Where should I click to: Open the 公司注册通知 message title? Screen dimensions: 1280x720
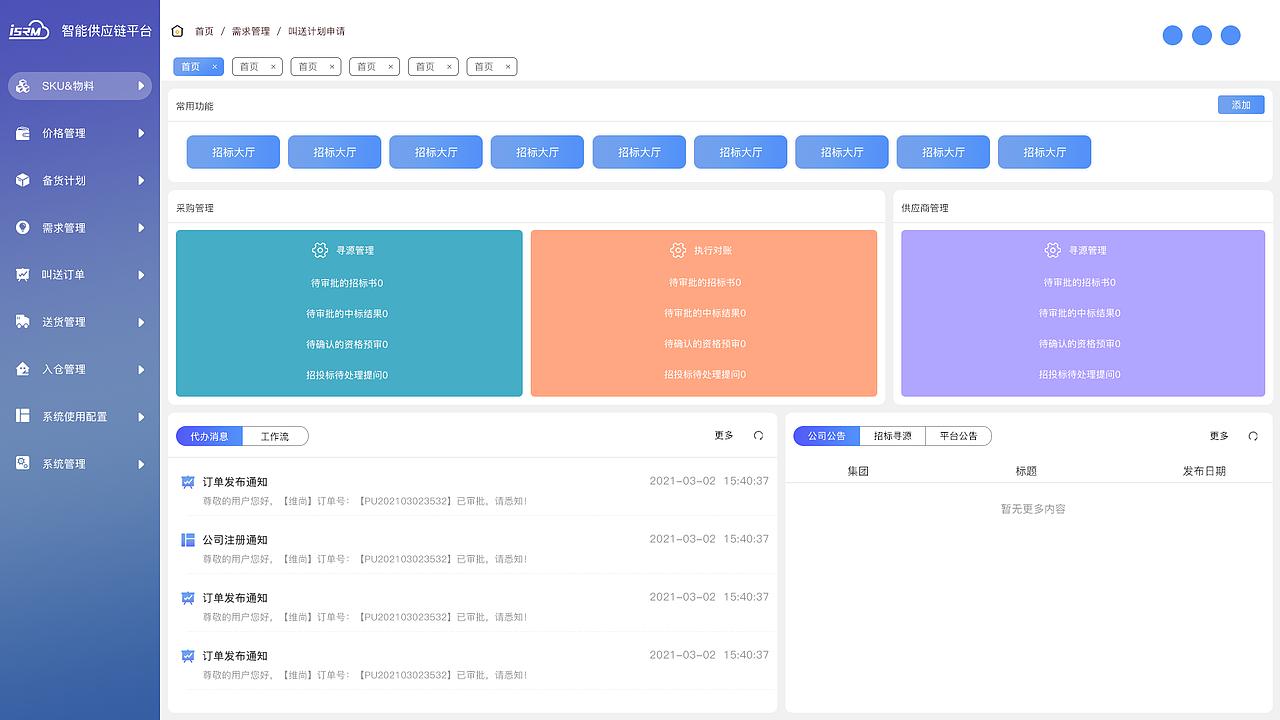235,540
